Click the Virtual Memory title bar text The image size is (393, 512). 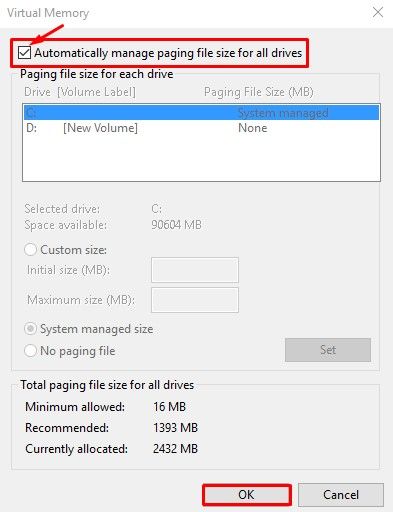coord(48,13)
